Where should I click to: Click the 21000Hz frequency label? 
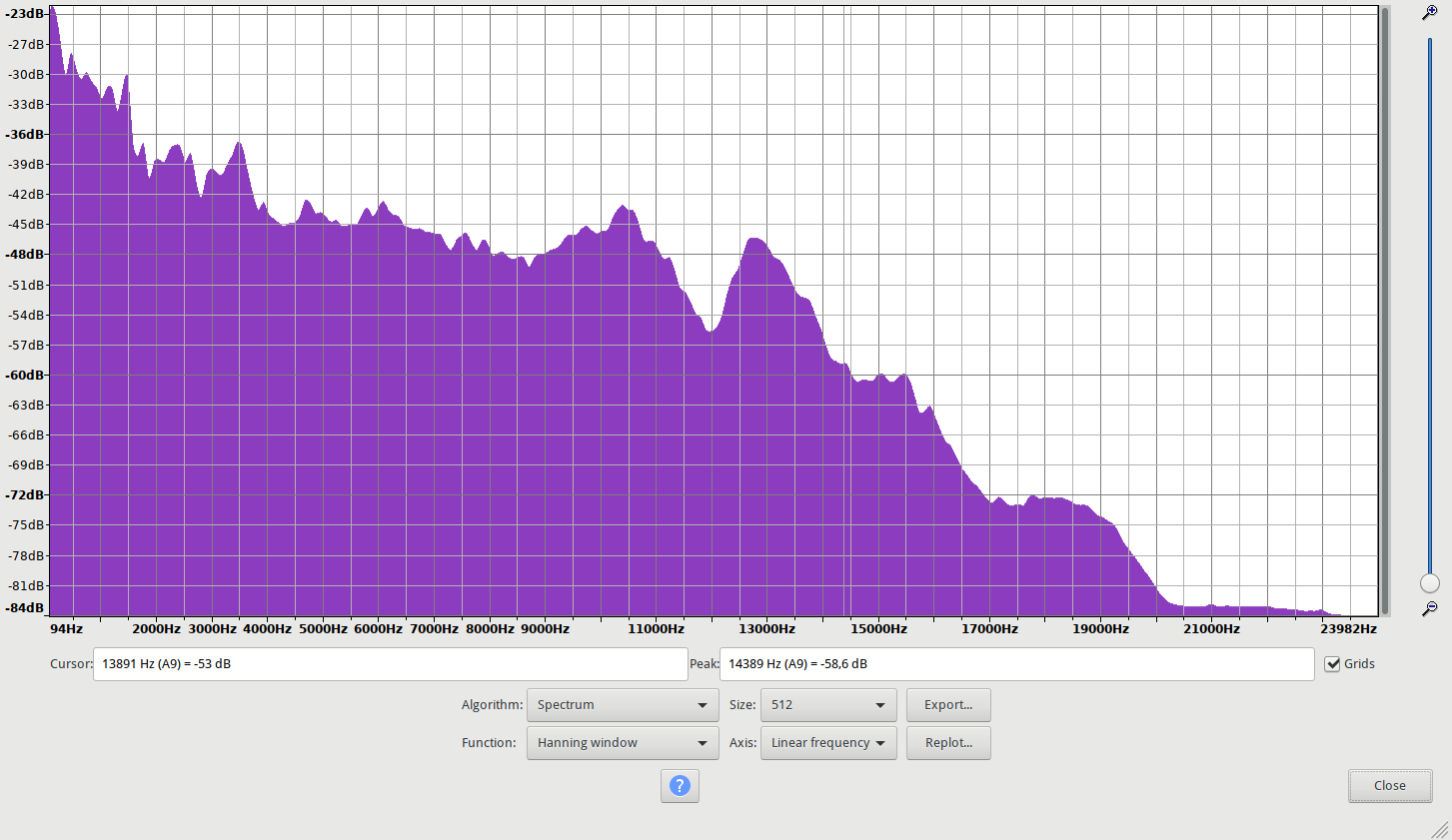point(1212,629)
